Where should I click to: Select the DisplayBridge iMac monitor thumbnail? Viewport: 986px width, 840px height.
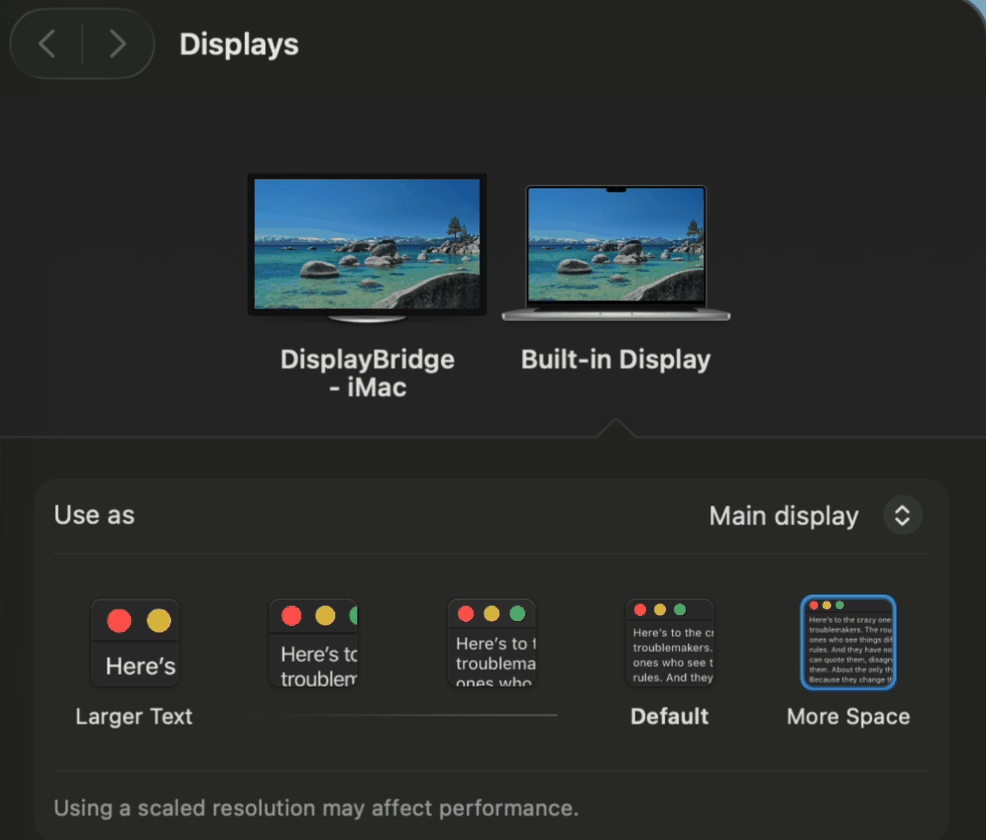point(367,248)
